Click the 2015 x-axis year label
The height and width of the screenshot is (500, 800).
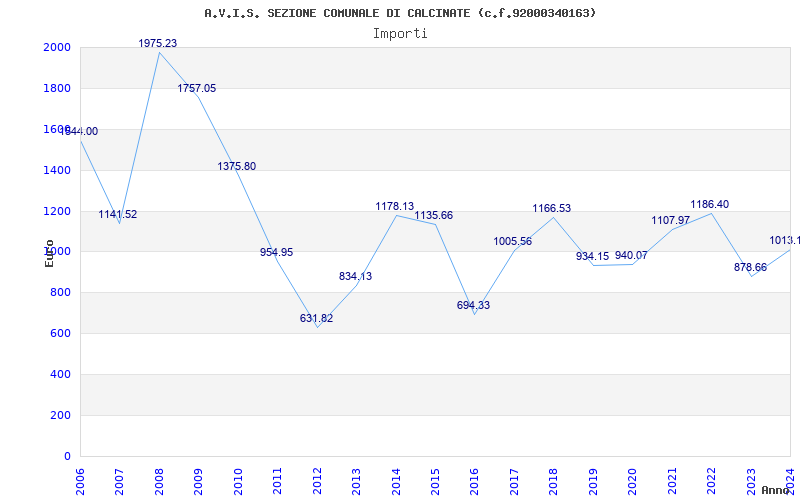pyautogui.click(x=435, y=482)
